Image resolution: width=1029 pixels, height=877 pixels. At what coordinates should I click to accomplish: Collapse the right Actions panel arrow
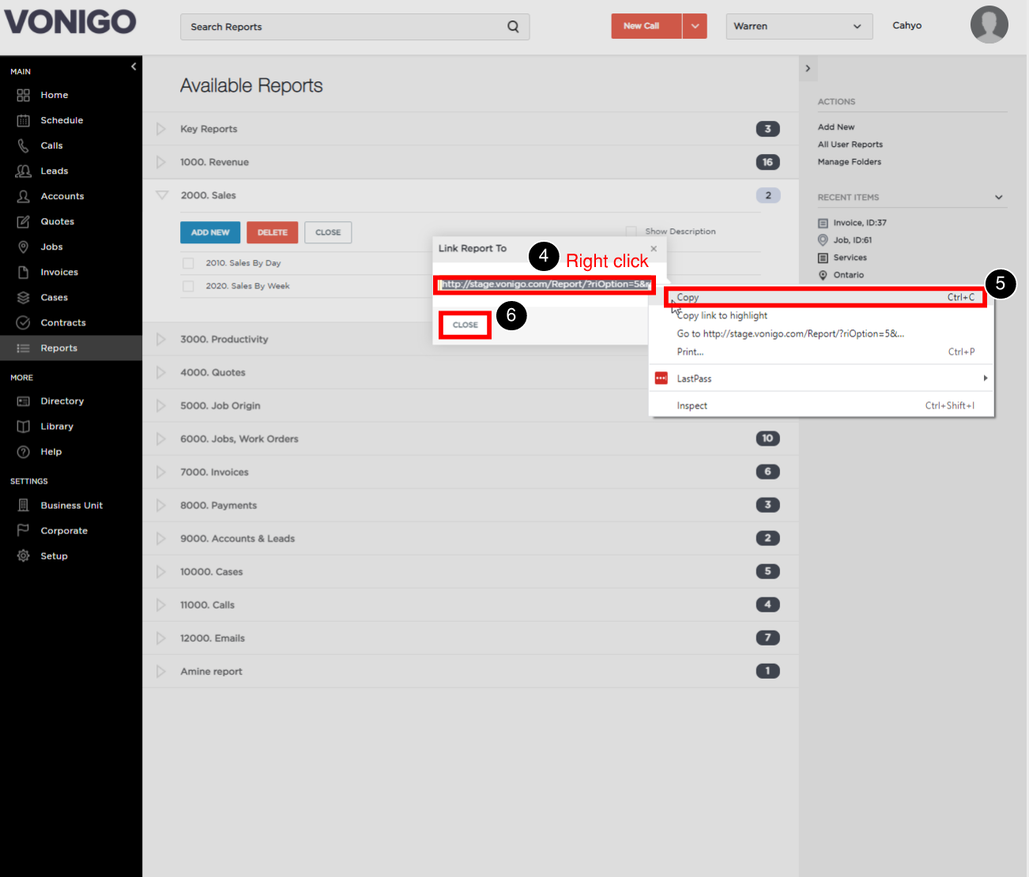808,68
